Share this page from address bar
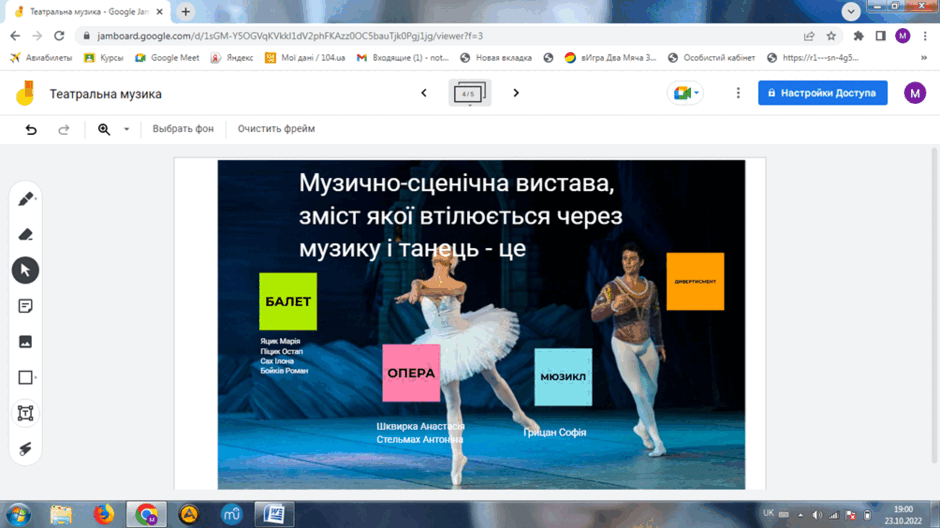The image size is (940, 528). pyautogui.click(x=809, y=36)
